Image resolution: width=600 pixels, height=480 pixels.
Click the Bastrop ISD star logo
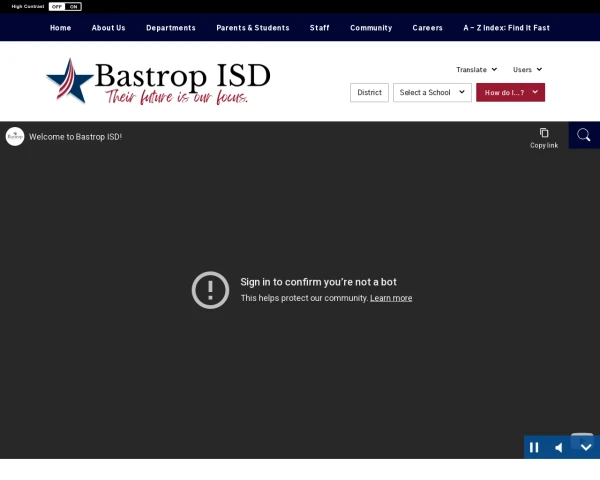(70, 81)
